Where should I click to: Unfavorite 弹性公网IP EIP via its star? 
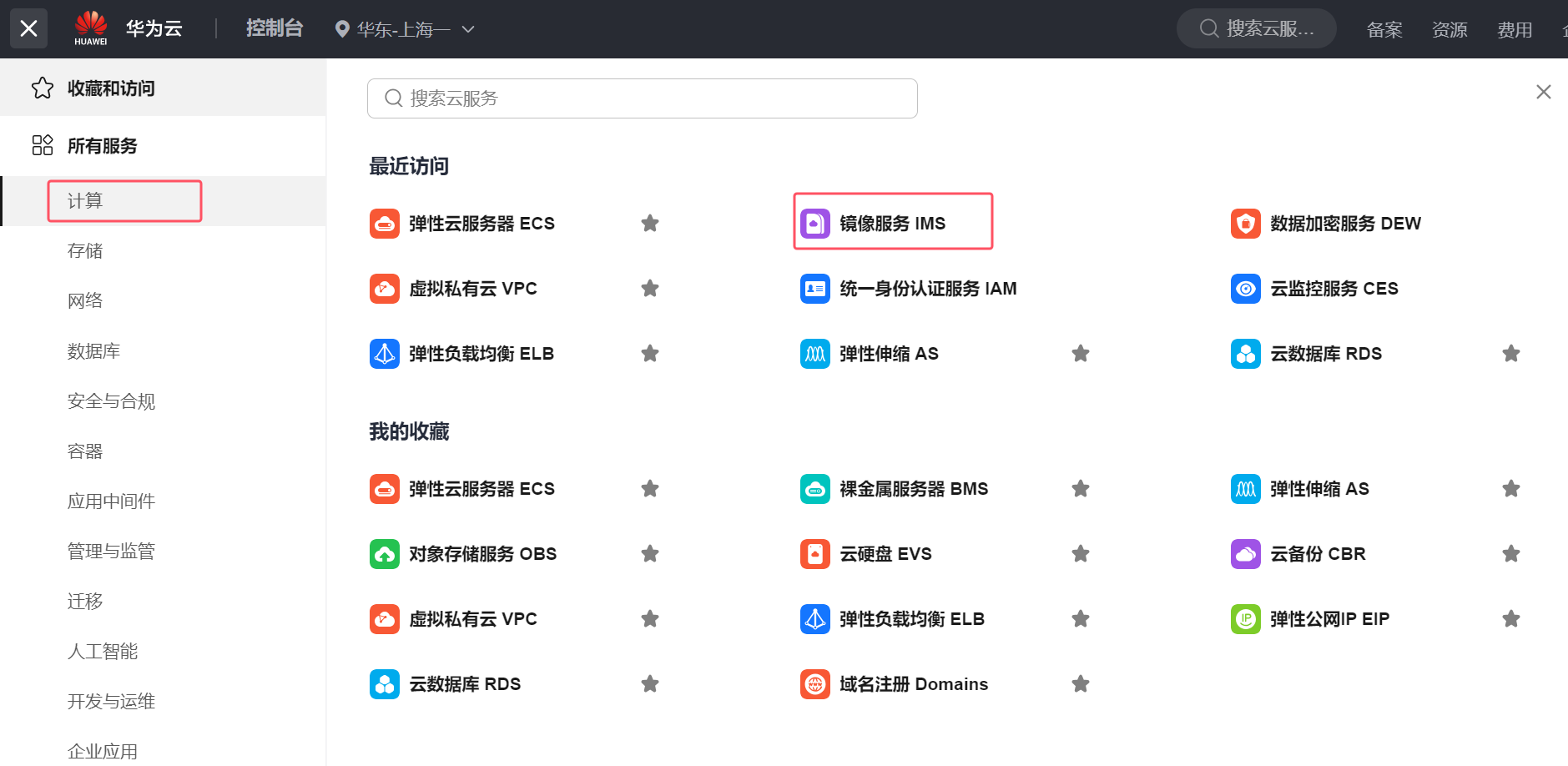click(x=1511, y=618)
